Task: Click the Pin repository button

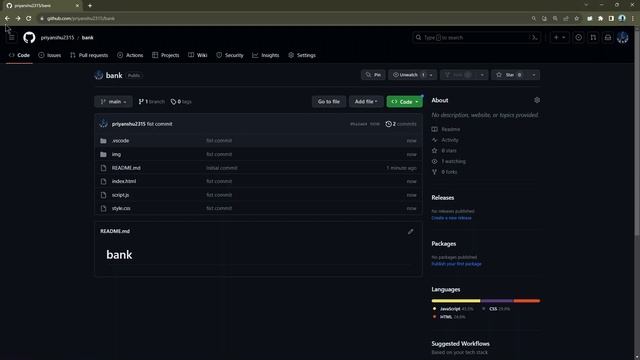Action: point(373,75)
